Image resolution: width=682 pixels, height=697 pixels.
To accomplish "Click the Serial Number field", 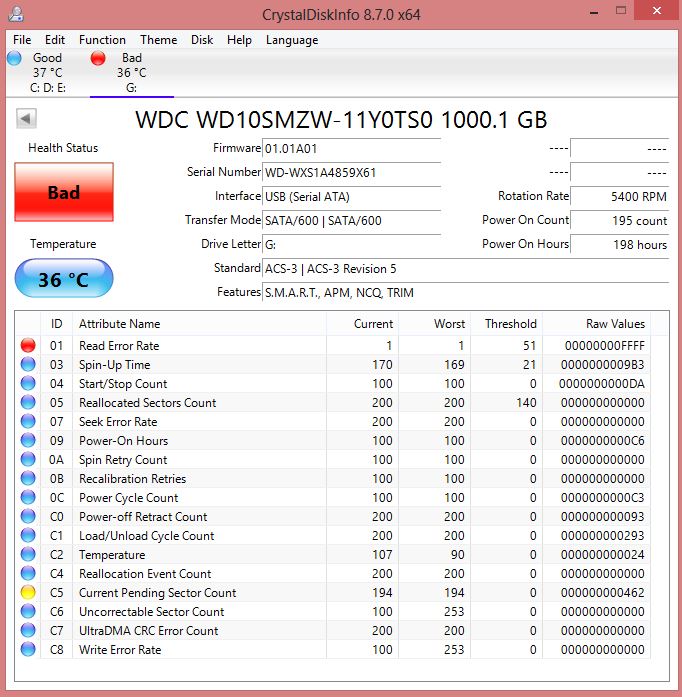I will point(351,172).
